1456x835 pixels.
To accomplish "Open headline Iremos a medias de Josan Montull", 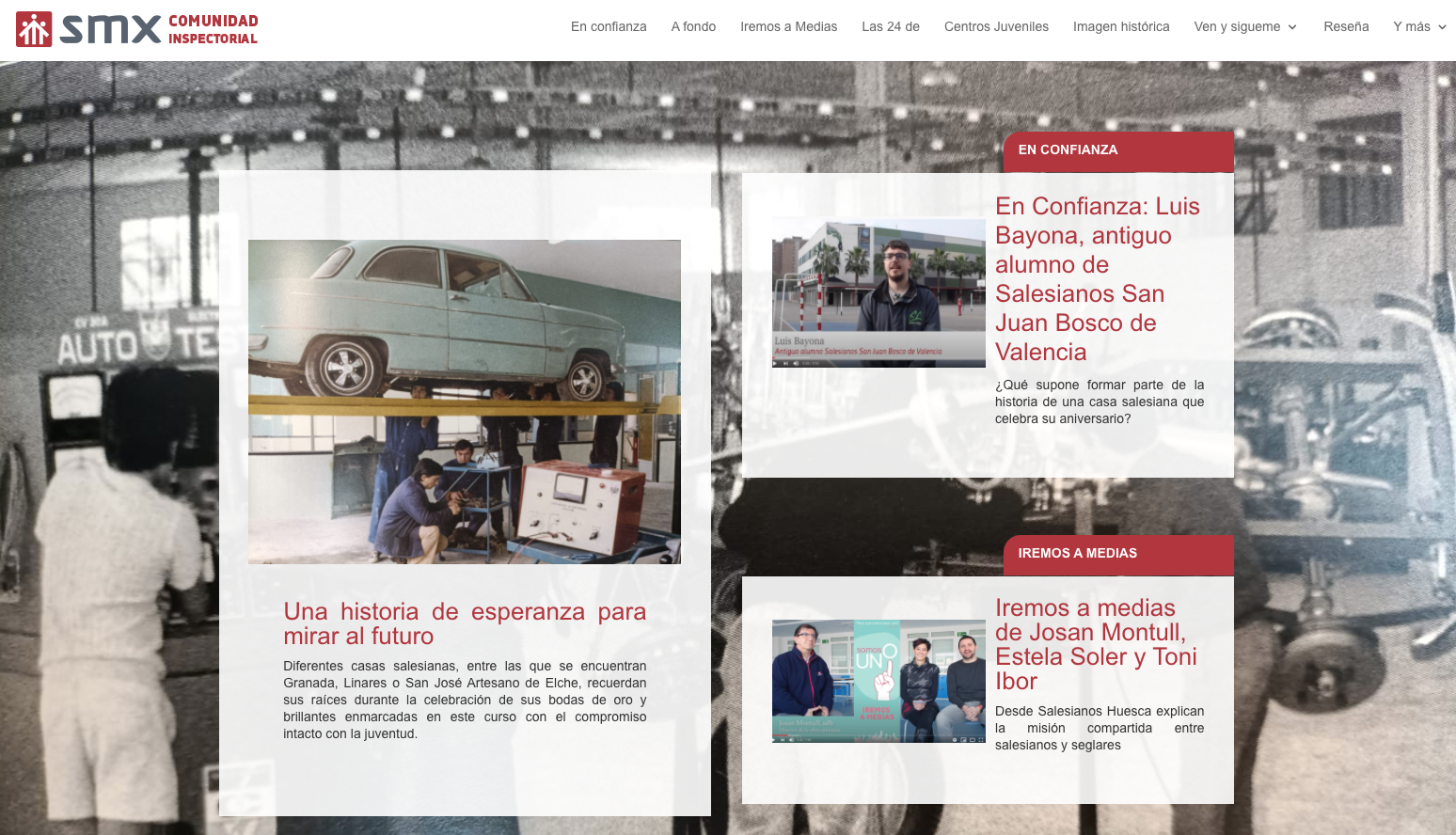I will point(1096,644).
